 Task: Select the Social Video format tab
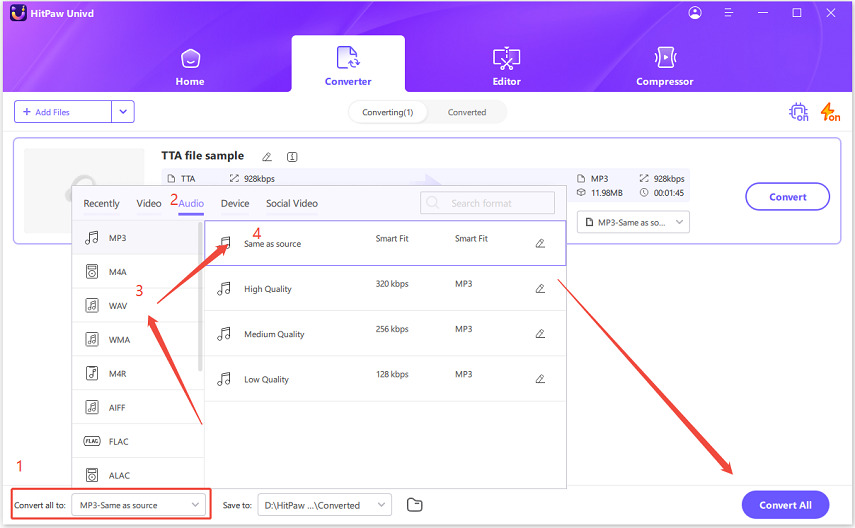coord(292,203)
